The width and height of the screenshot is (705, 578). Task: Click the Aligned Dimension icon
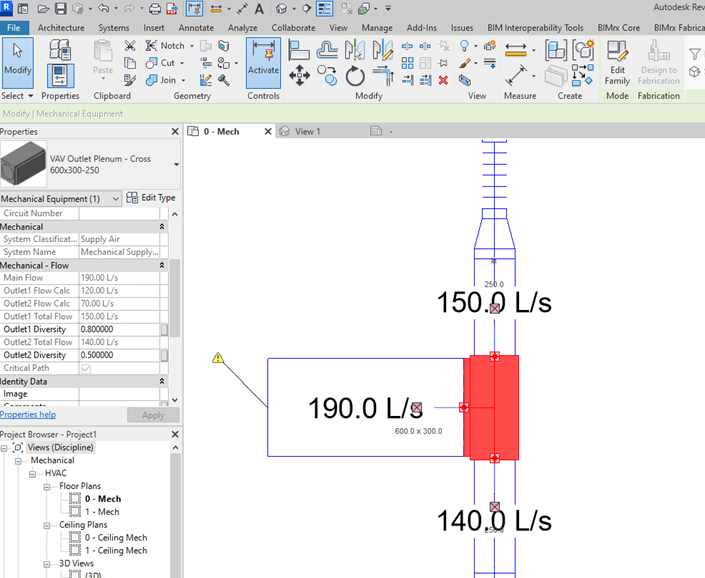[x=516, y=76]
